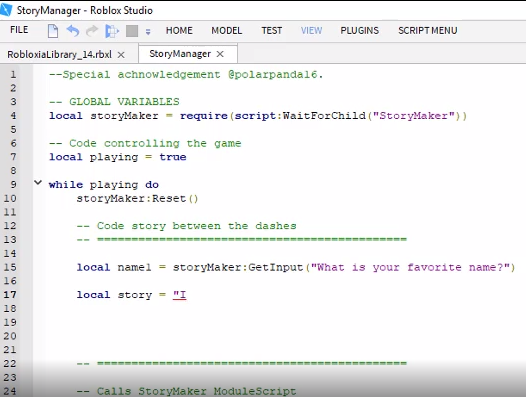Switch to the MODEL ribbon tab

(226, 31)
